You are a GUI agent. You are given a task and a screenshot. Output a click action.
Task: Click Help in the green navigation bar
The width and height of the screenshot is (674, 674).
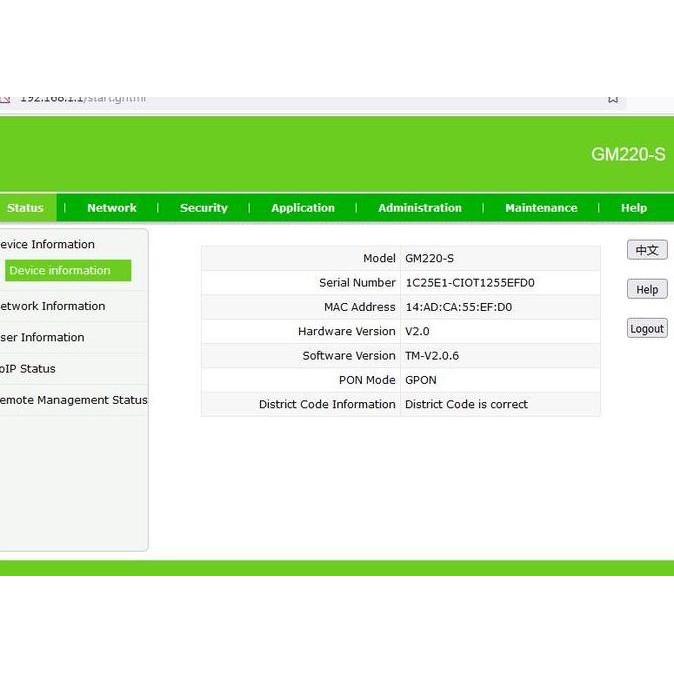[634, 208]
